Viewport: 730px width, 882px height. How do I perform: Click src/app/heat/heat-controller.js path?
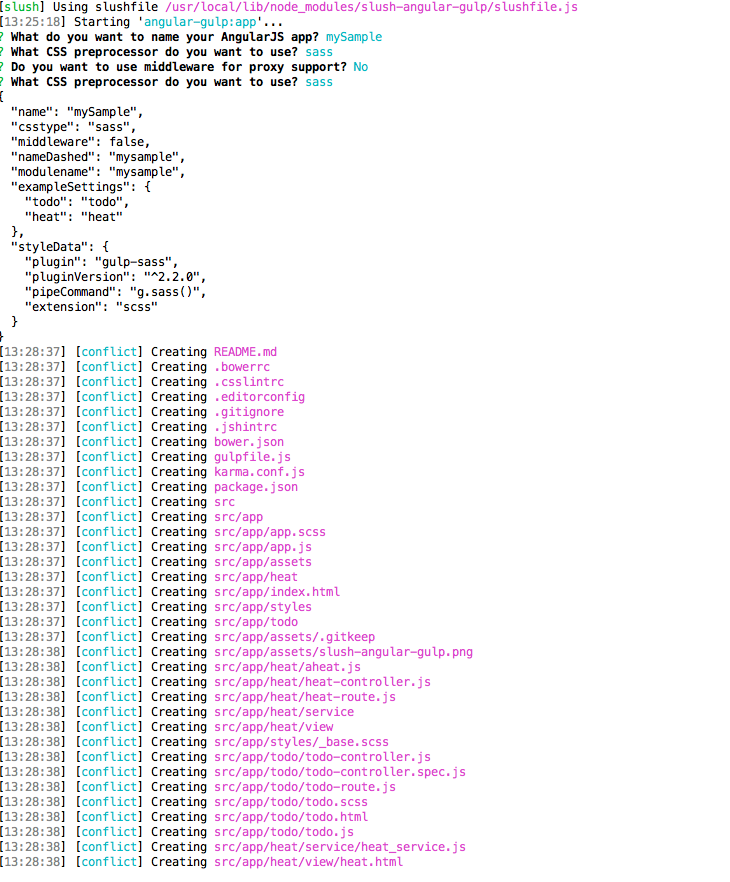coord(322,682)
